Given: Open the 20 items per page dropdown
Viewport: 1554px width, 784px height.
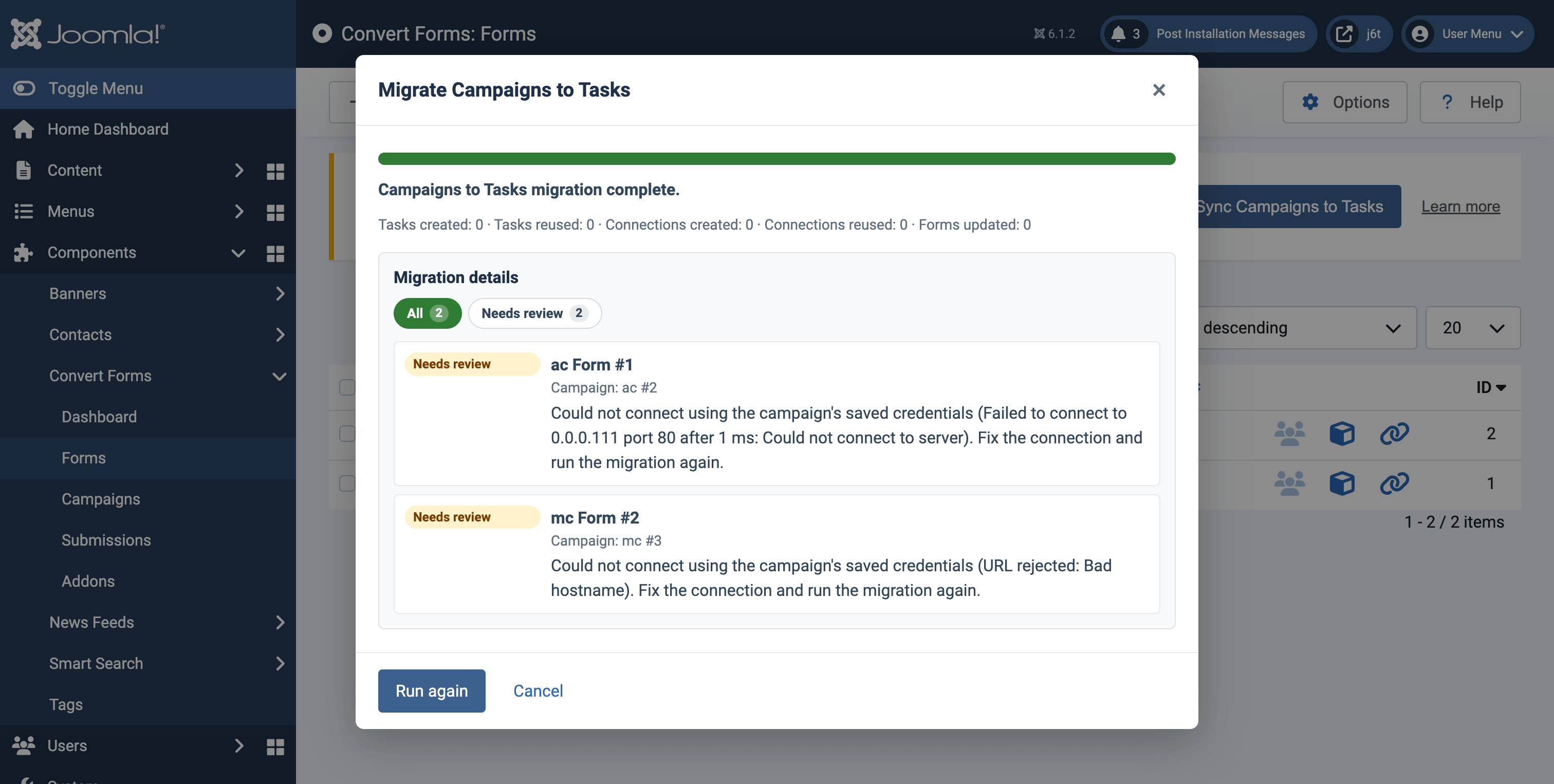Looking at the screenshot, I should tap(1473, 327).
